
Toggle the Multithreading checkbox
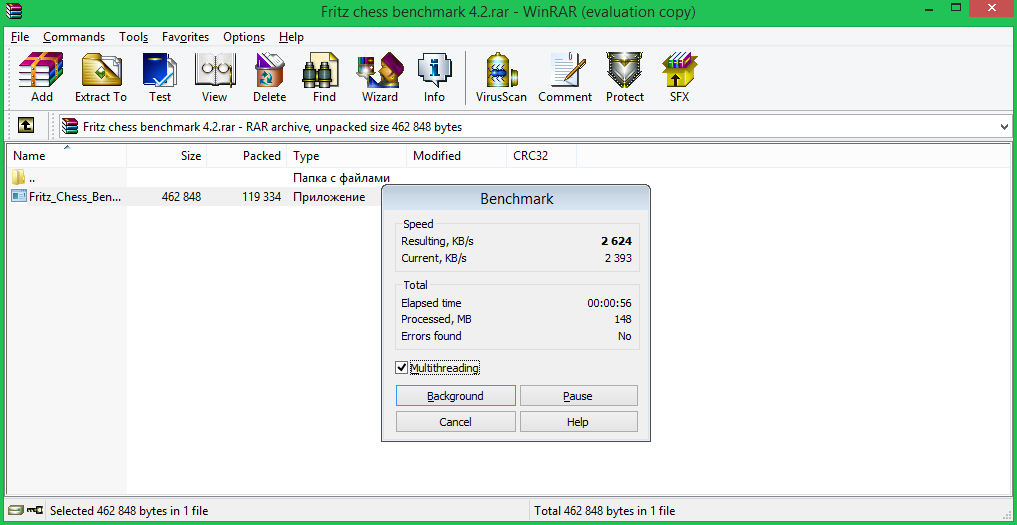click(x=402, y=368)
